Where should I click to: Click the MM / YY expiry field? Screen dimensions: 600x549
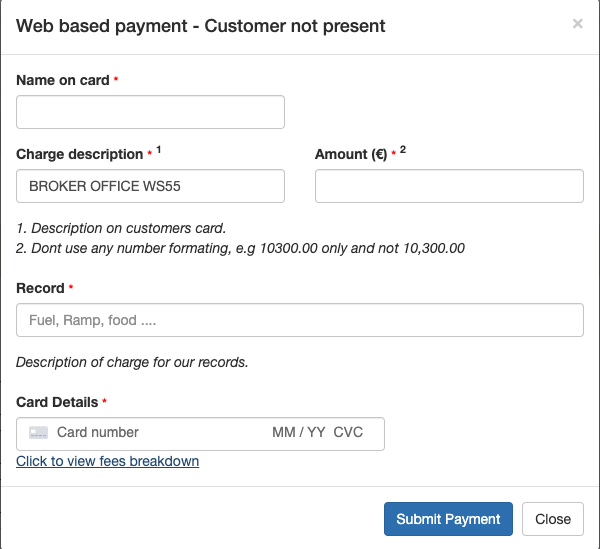coord(298,433)
